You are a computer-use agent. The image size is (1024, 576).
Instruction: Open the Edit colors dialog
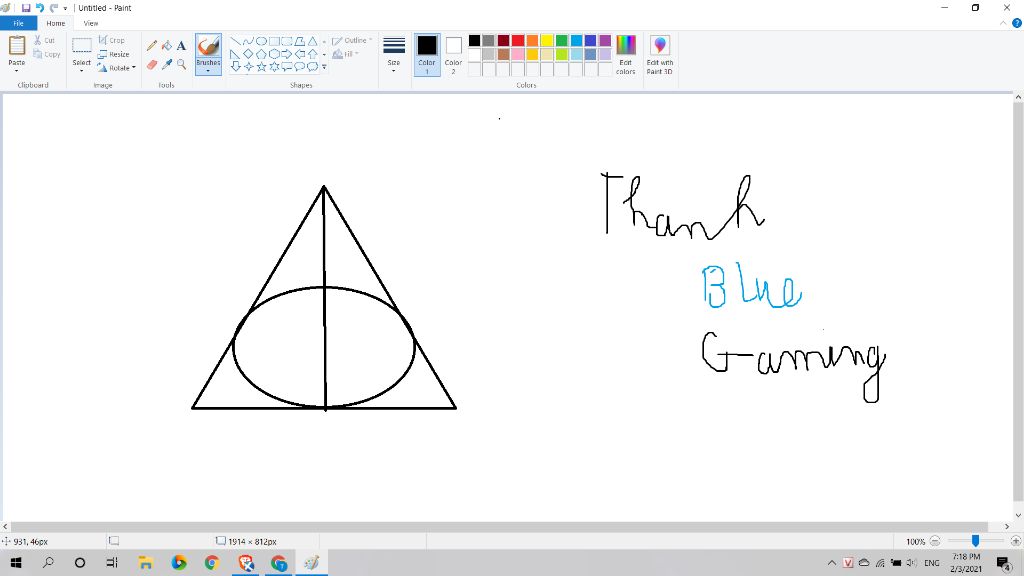pyautogui.click(x=626, y=55)
